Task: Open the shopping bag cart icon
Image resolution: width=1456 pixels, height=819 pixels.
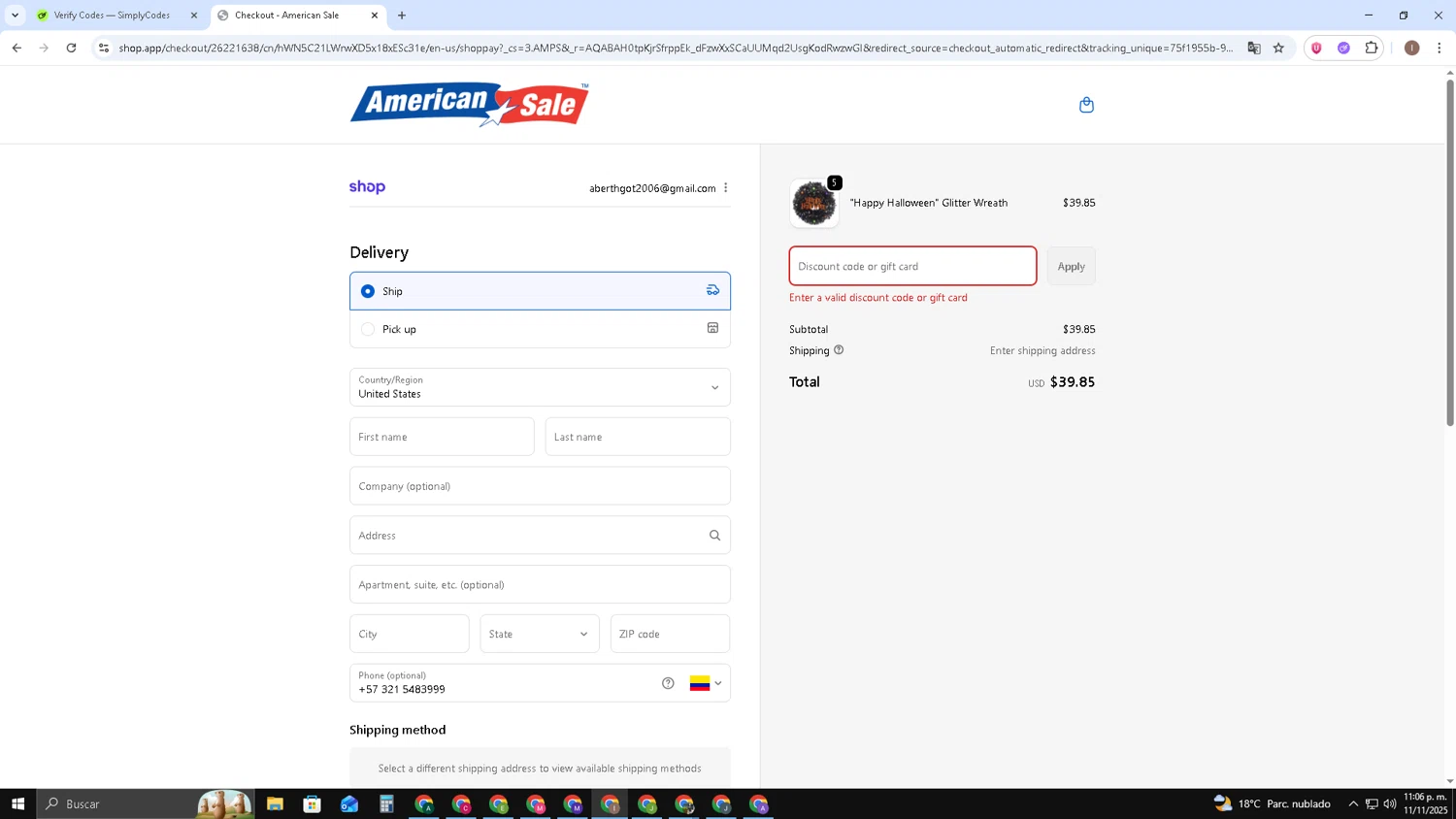Action: pyautogui.click(x=1086, y=105)
